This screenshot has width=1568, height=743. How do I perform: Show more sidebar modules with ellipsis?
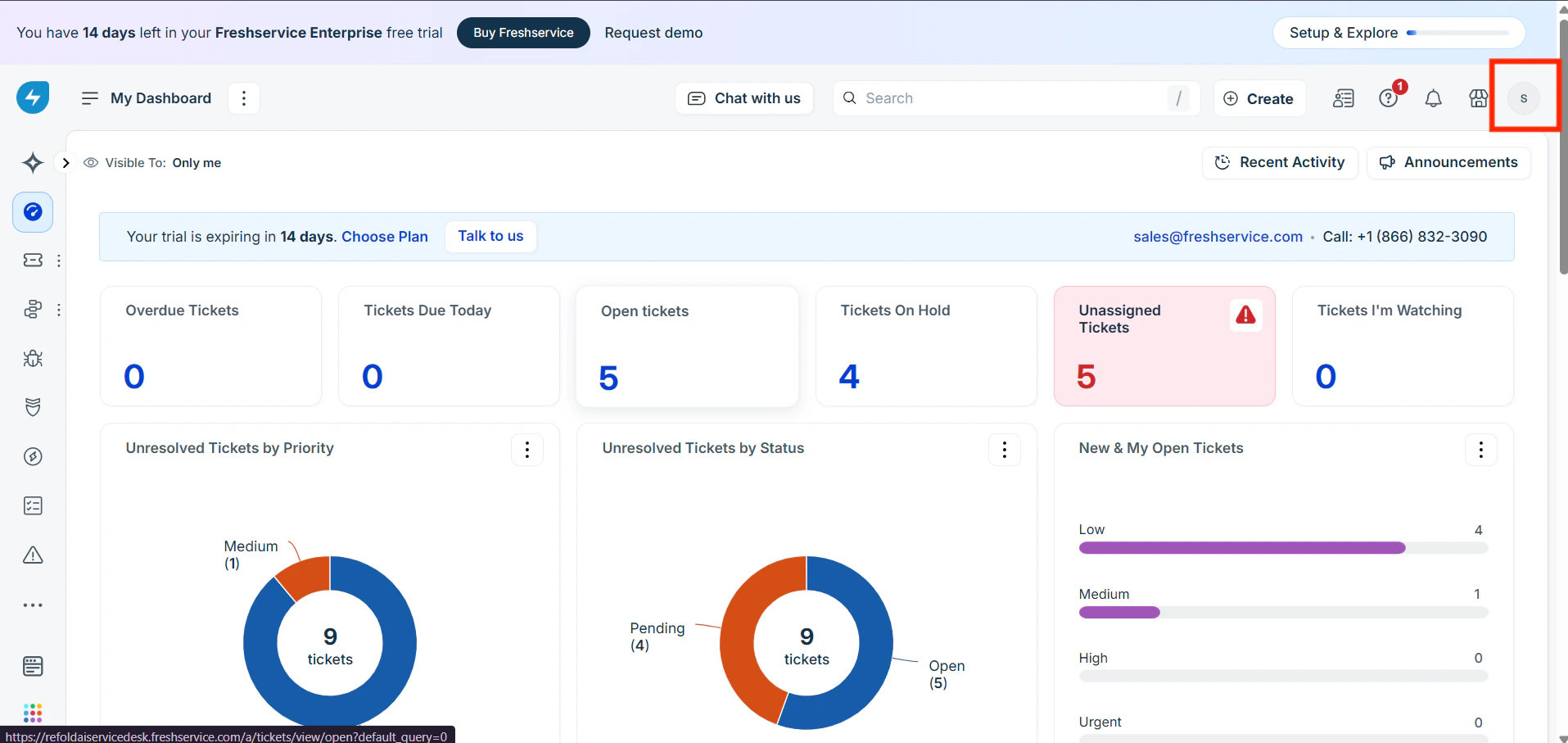(33, 605)
